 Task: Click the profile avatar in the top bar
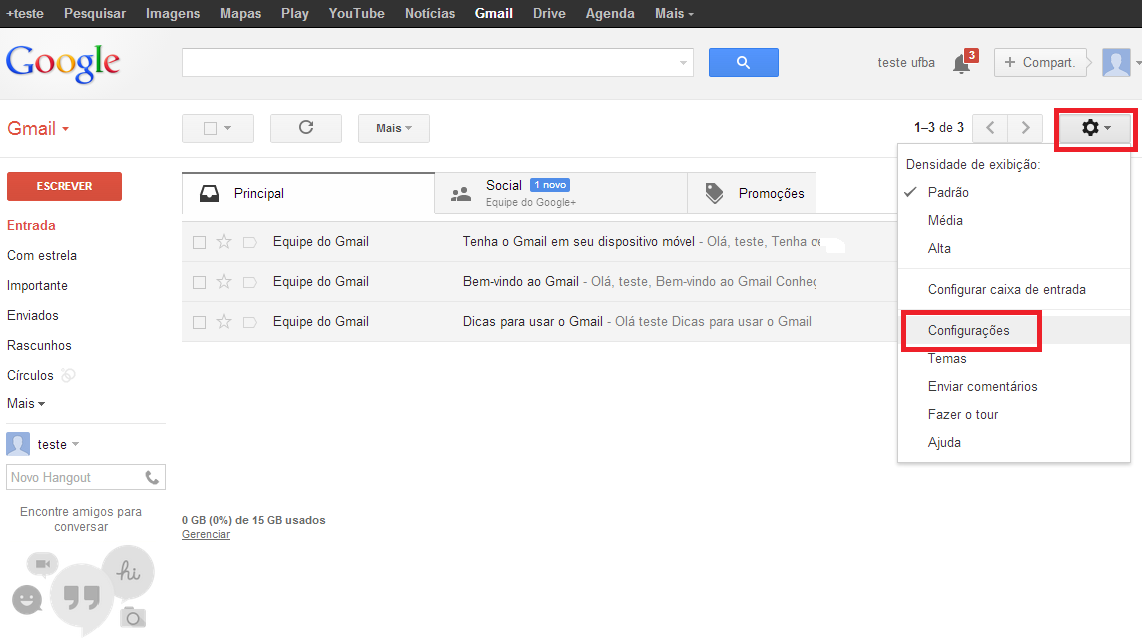[1116, 63]
